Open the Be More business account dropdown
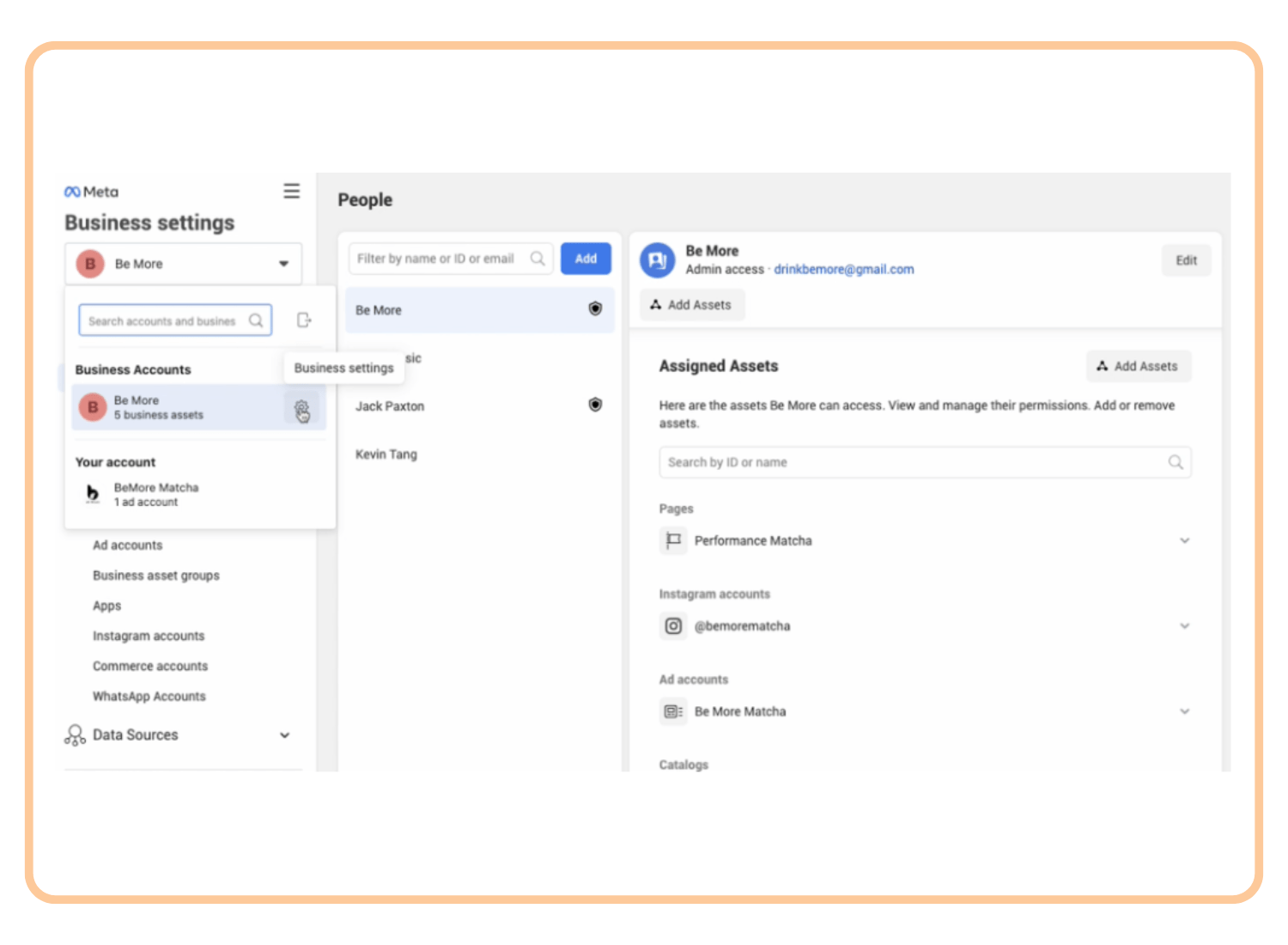This screenshot has width=1288, height=945. click(x=183, y=264)
